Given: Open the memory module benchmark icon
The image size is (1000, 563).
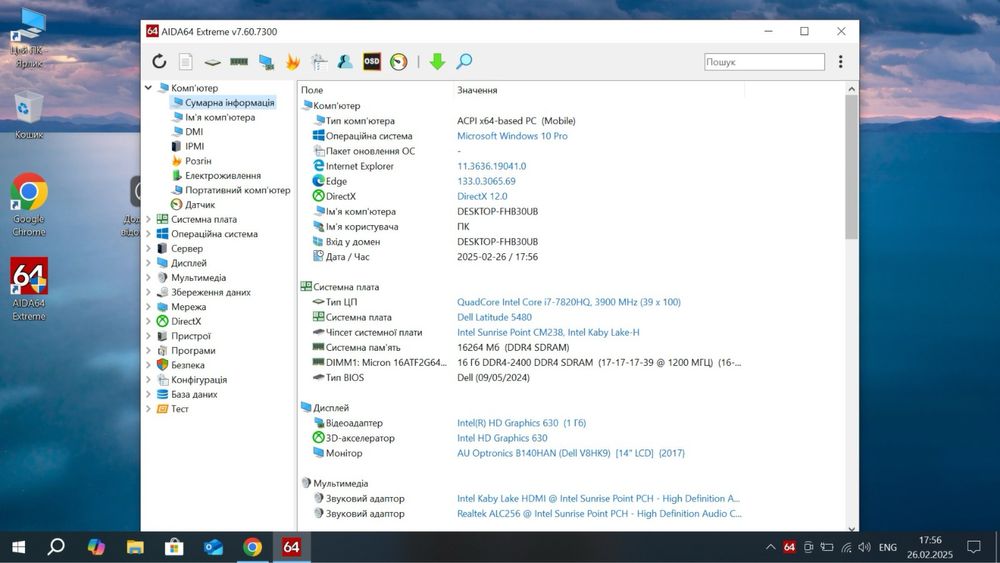Looking at the screenshot, I should (239, 61).
